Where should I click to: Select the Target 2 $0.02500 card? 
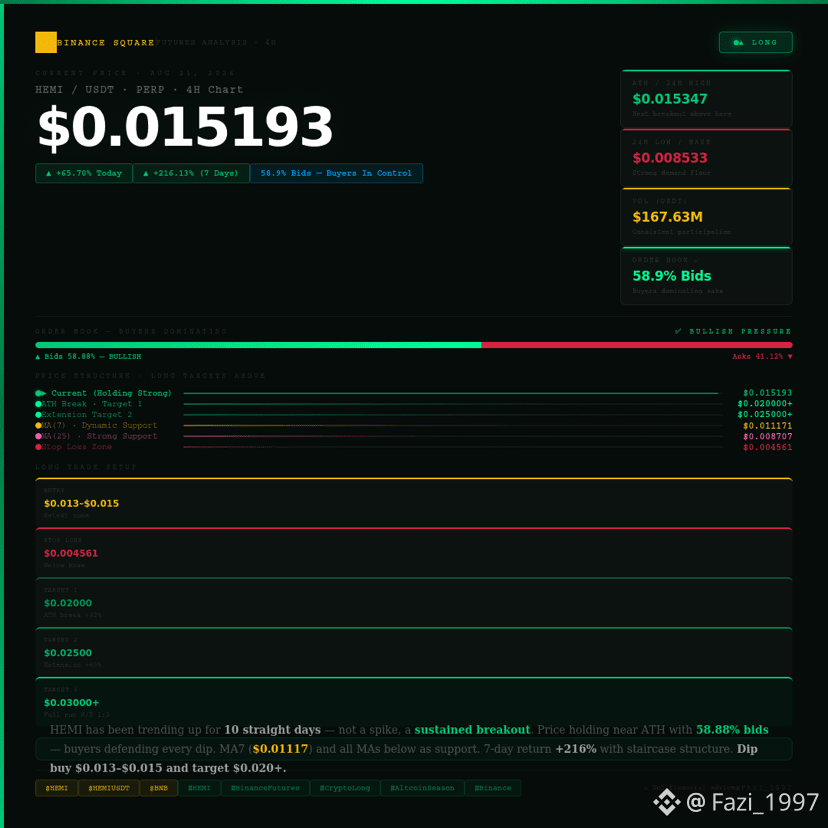click(x=414, y=652)
